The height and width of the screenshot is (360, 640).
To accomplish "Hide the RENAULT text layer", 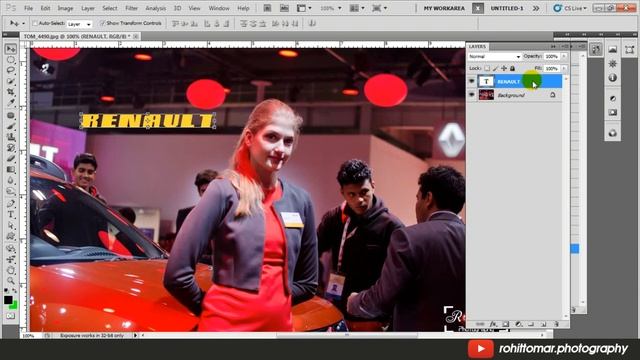I will pos(472,81).
